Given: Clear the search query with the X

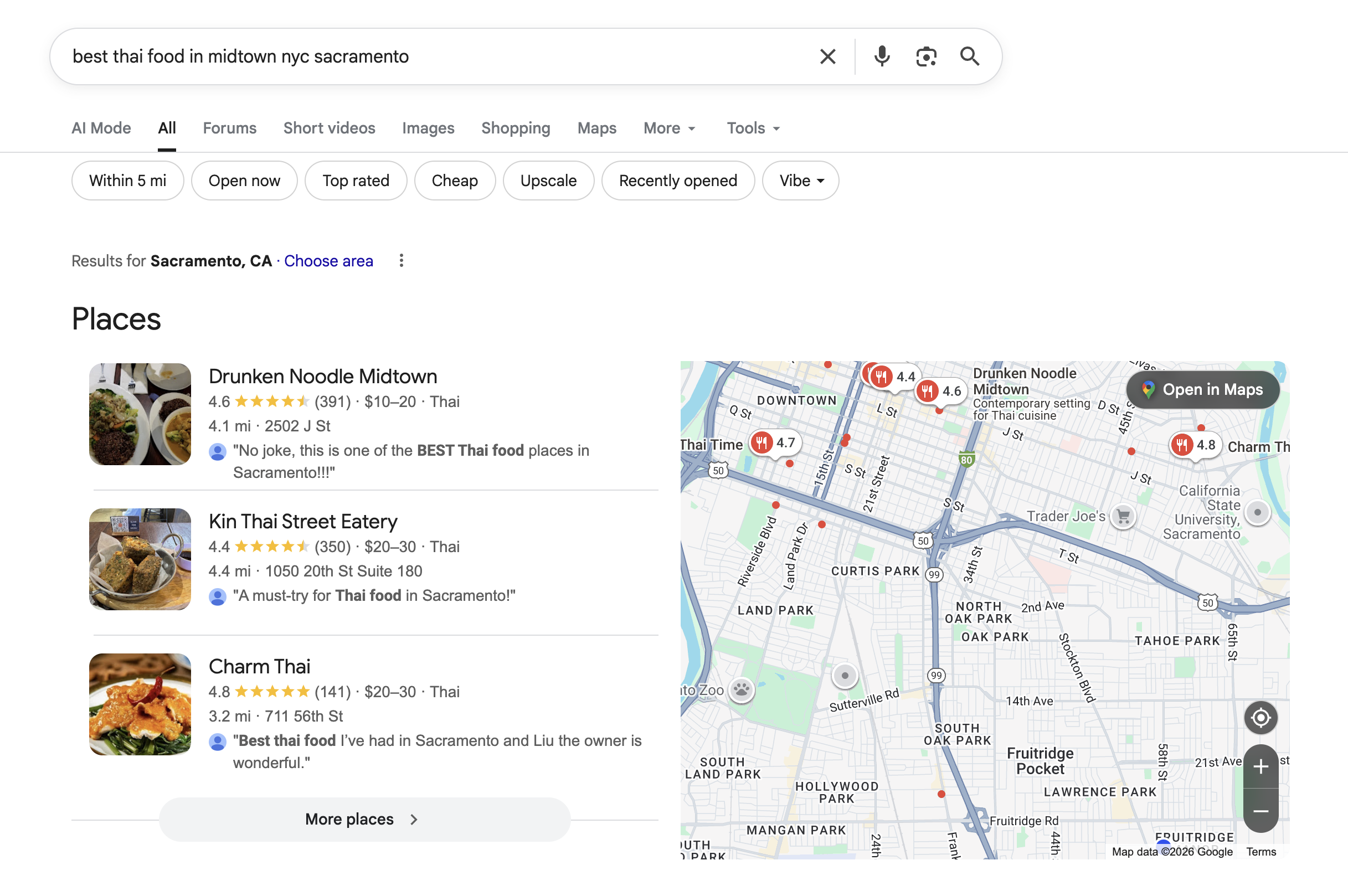Looking at the screenshot, I should tap(827, 56).
